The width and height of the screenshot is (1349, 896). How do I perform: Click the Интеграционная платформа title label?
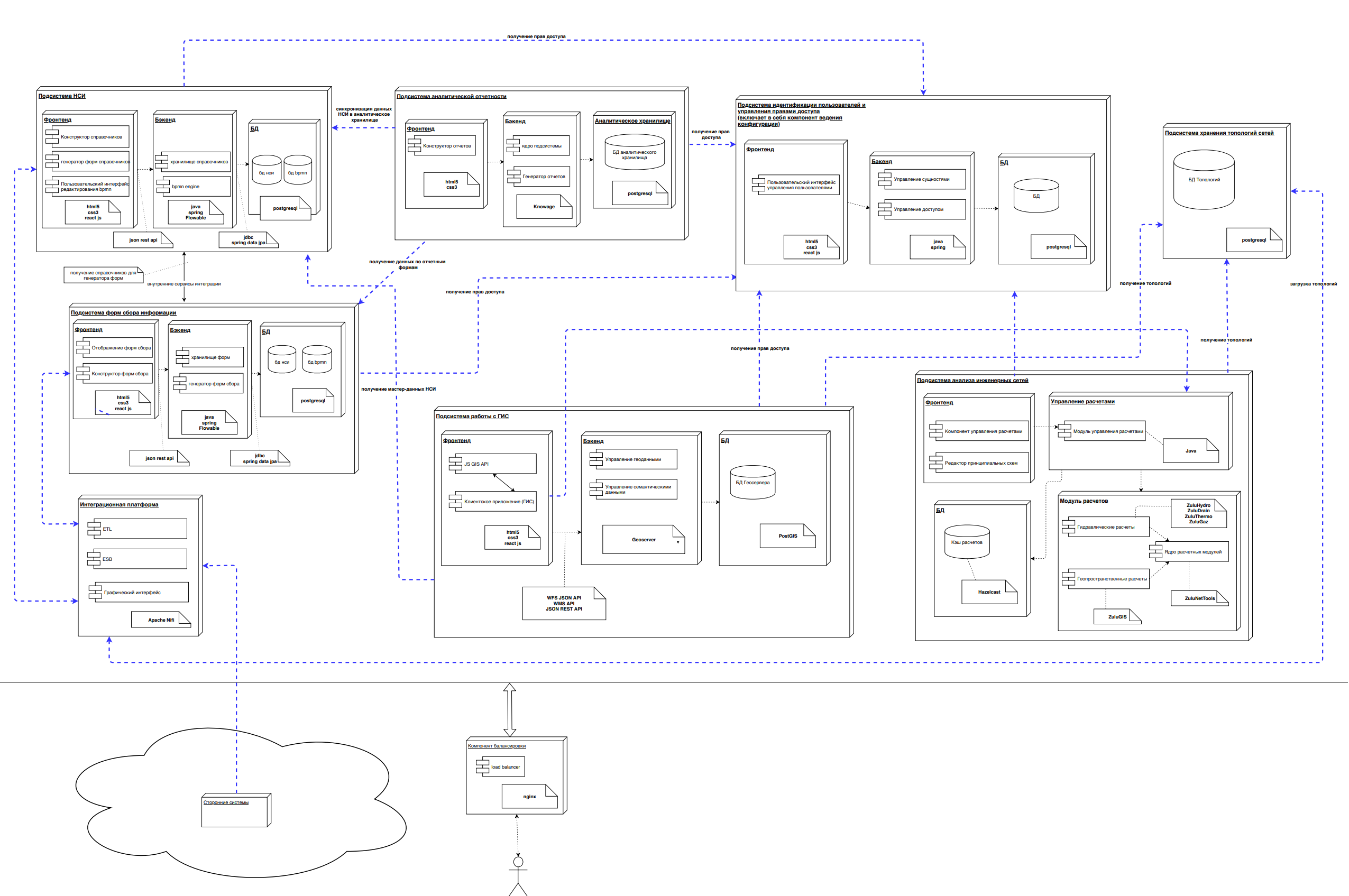coord(119,505)
